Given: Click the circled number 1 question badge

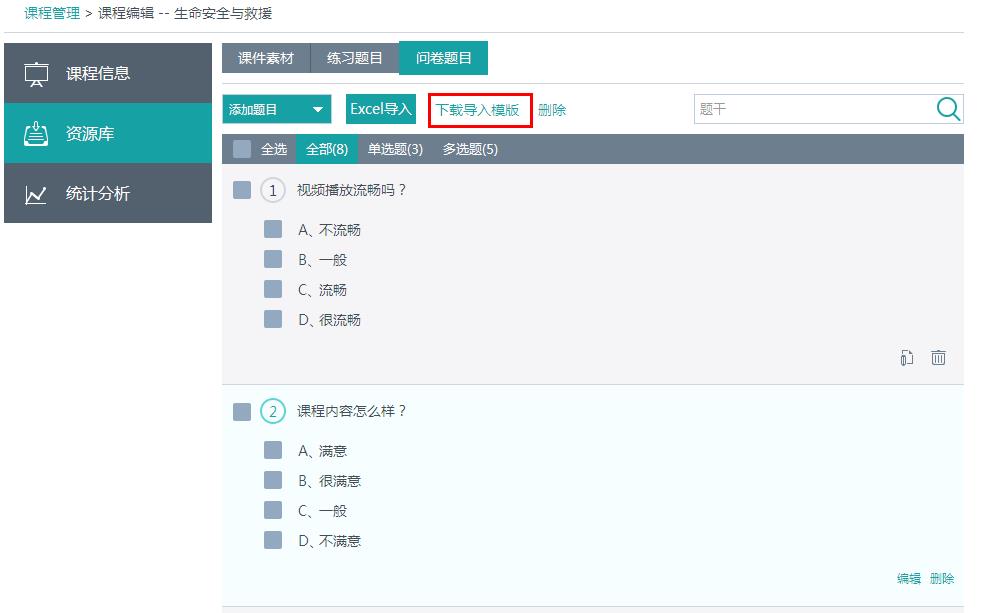Looking at the screenshot, I should pyautogui.click(x=272, y=190).
